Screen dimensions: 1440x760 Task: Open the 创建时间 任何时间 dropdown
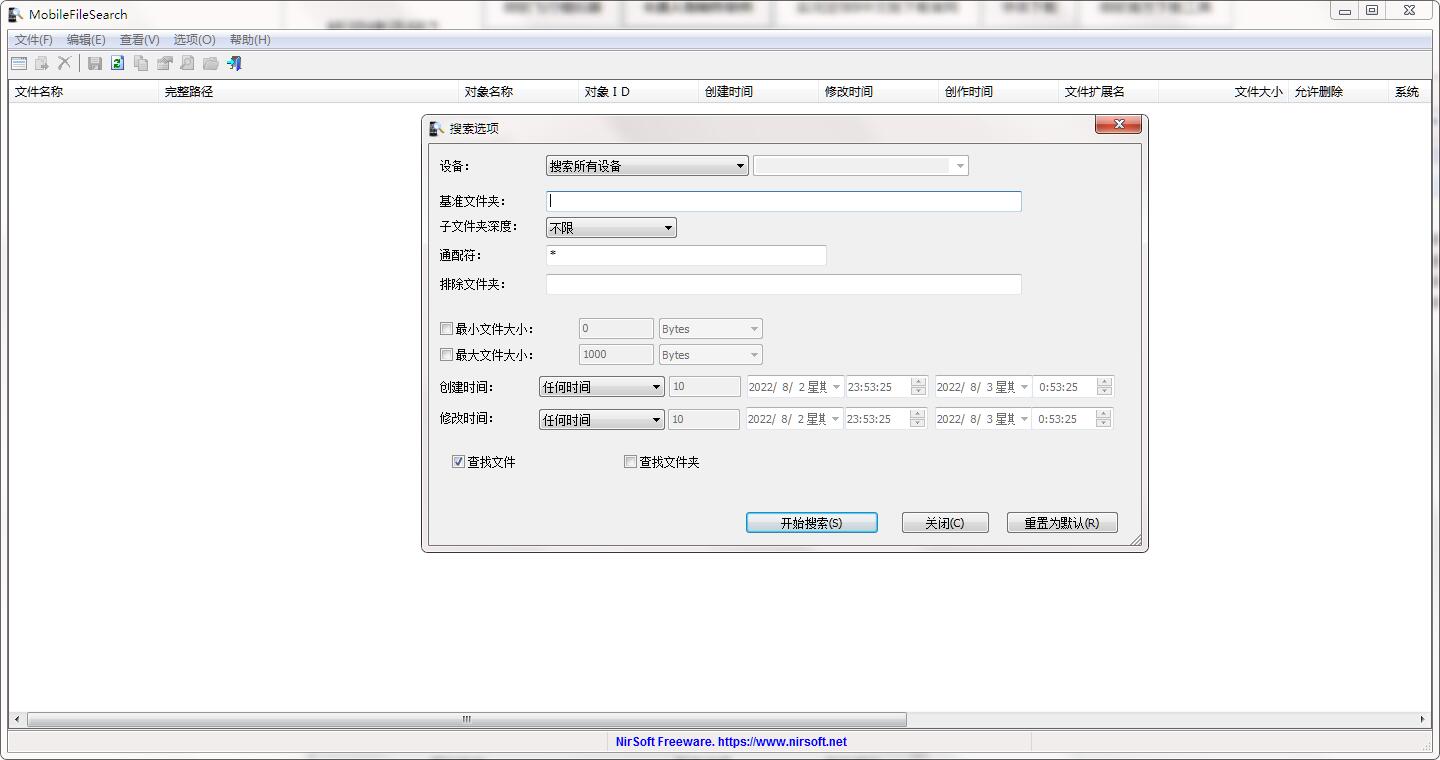pyautogui.click(x=602, y=387)
